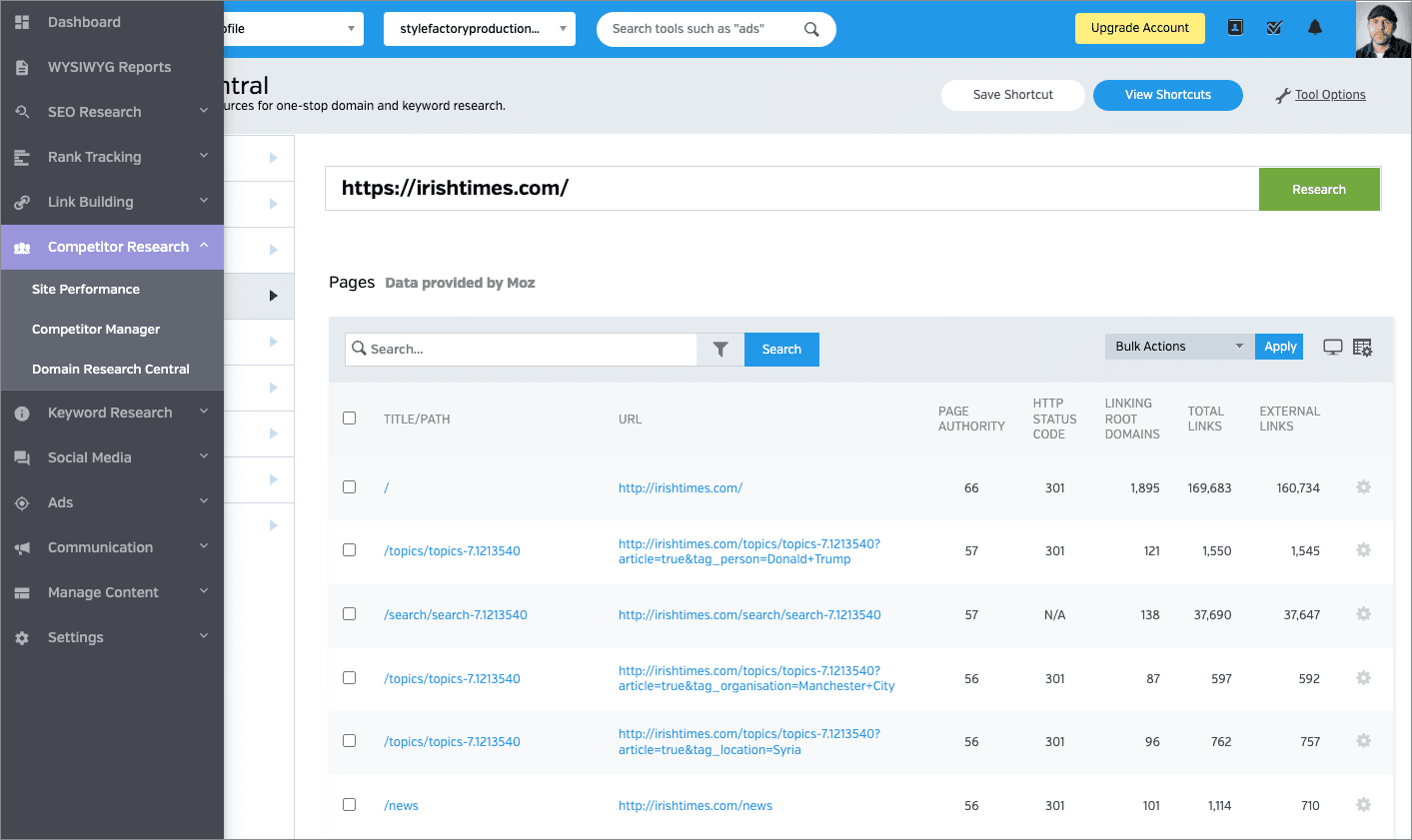This screenshot has width=1412, height=840.
Task: Click the green Research button
Action: point(1318,189)
